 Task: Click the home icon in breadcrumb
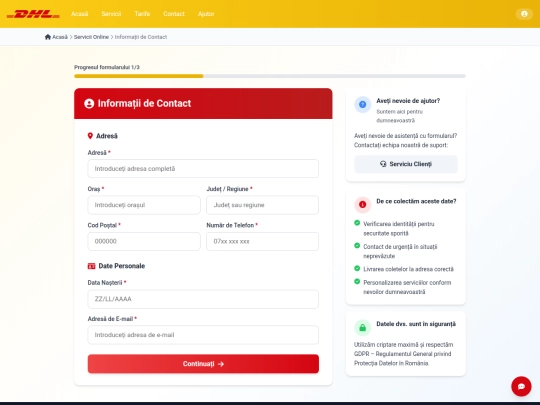pyautogui.click(x=48, y=37)
